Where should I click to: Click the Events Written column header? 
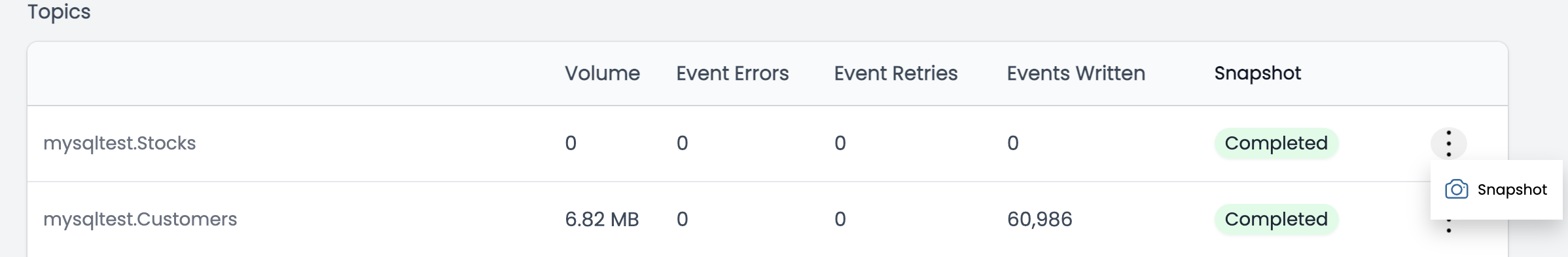pyautogui.click(x=1076, y=73)
